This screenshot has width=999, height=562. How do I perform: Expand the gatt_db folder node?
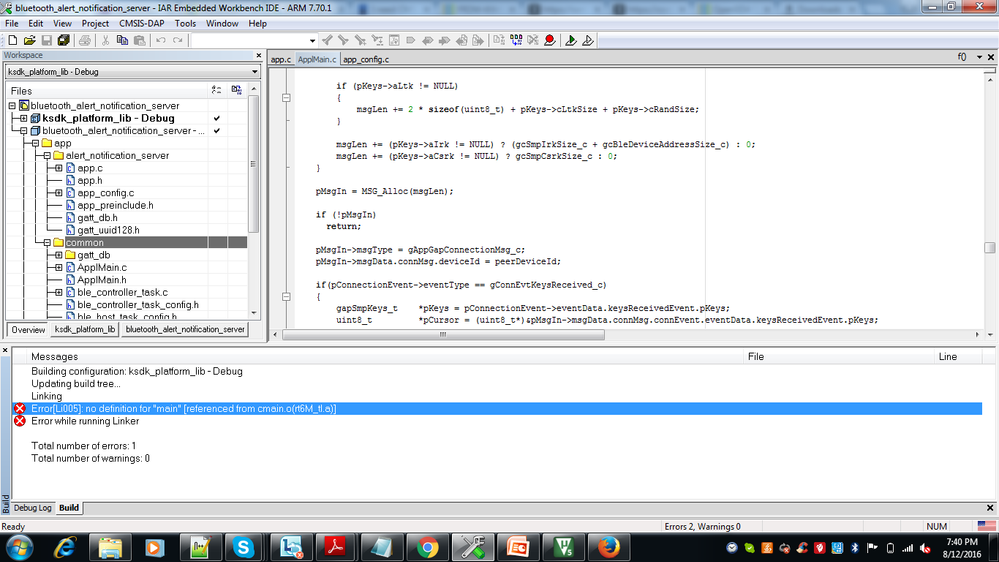(59, 255)
